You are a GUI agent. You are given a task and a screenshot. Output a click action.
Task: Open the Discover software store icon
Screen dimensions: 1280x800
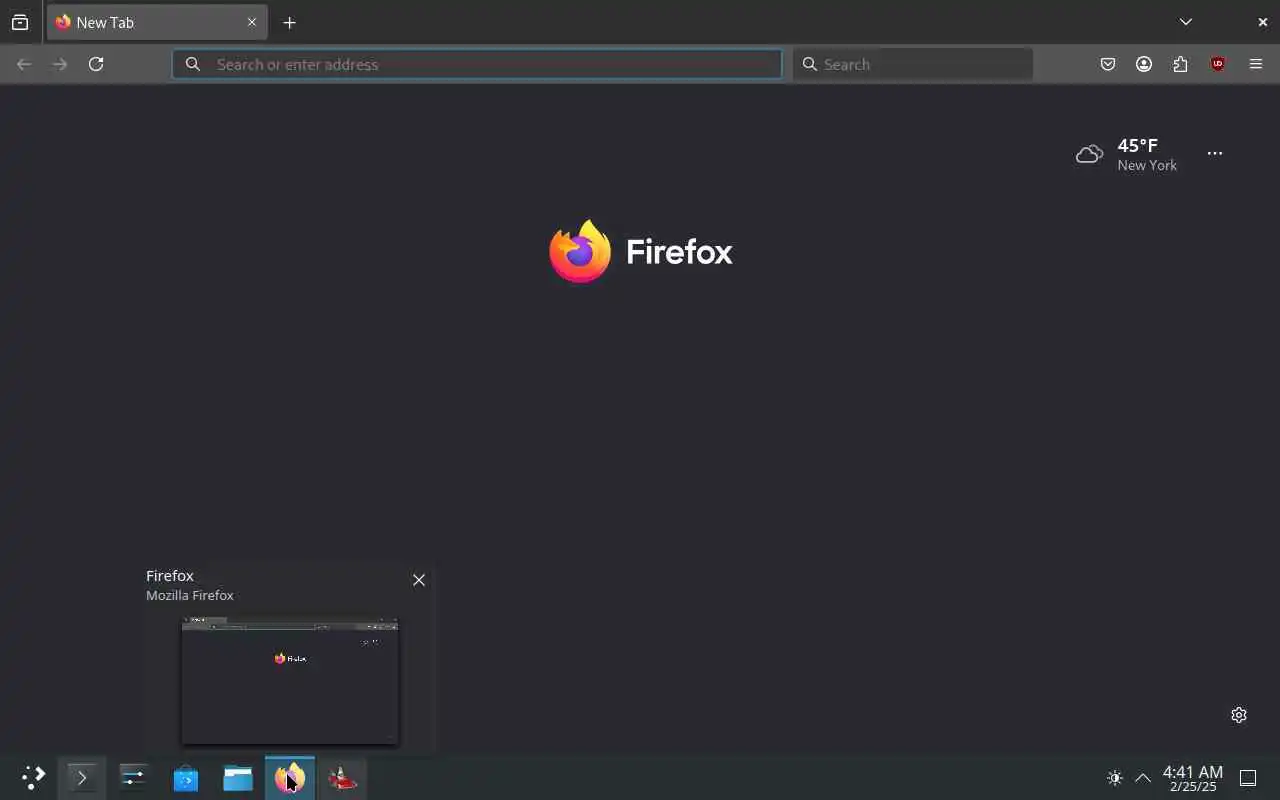pyautogui.click(x=186, y=777)
